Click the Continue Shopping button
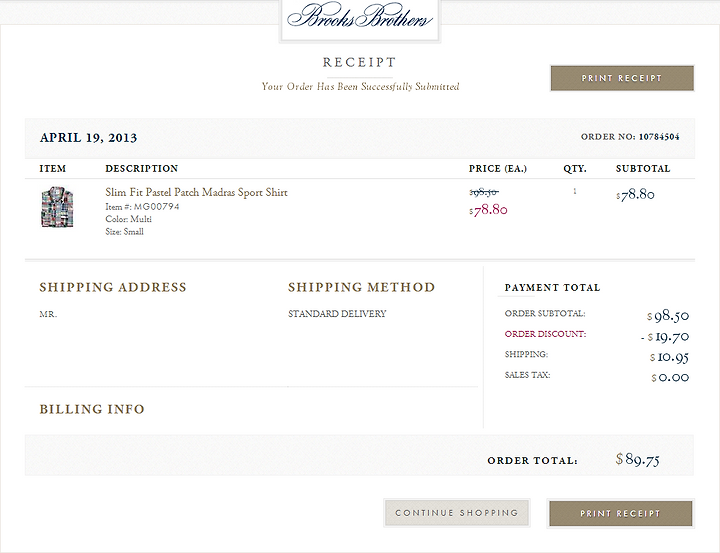 point(457,513)
